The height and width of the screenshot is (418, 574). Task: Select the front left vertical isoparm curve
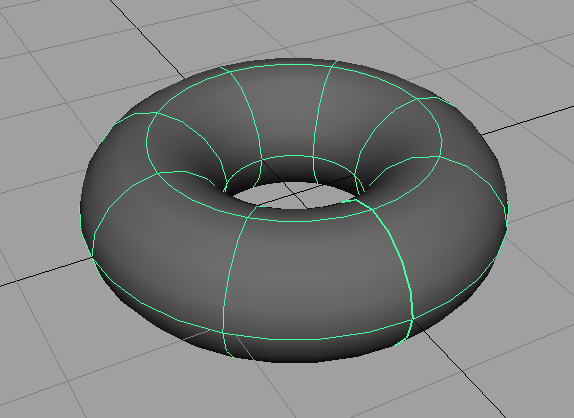[231, 278]
